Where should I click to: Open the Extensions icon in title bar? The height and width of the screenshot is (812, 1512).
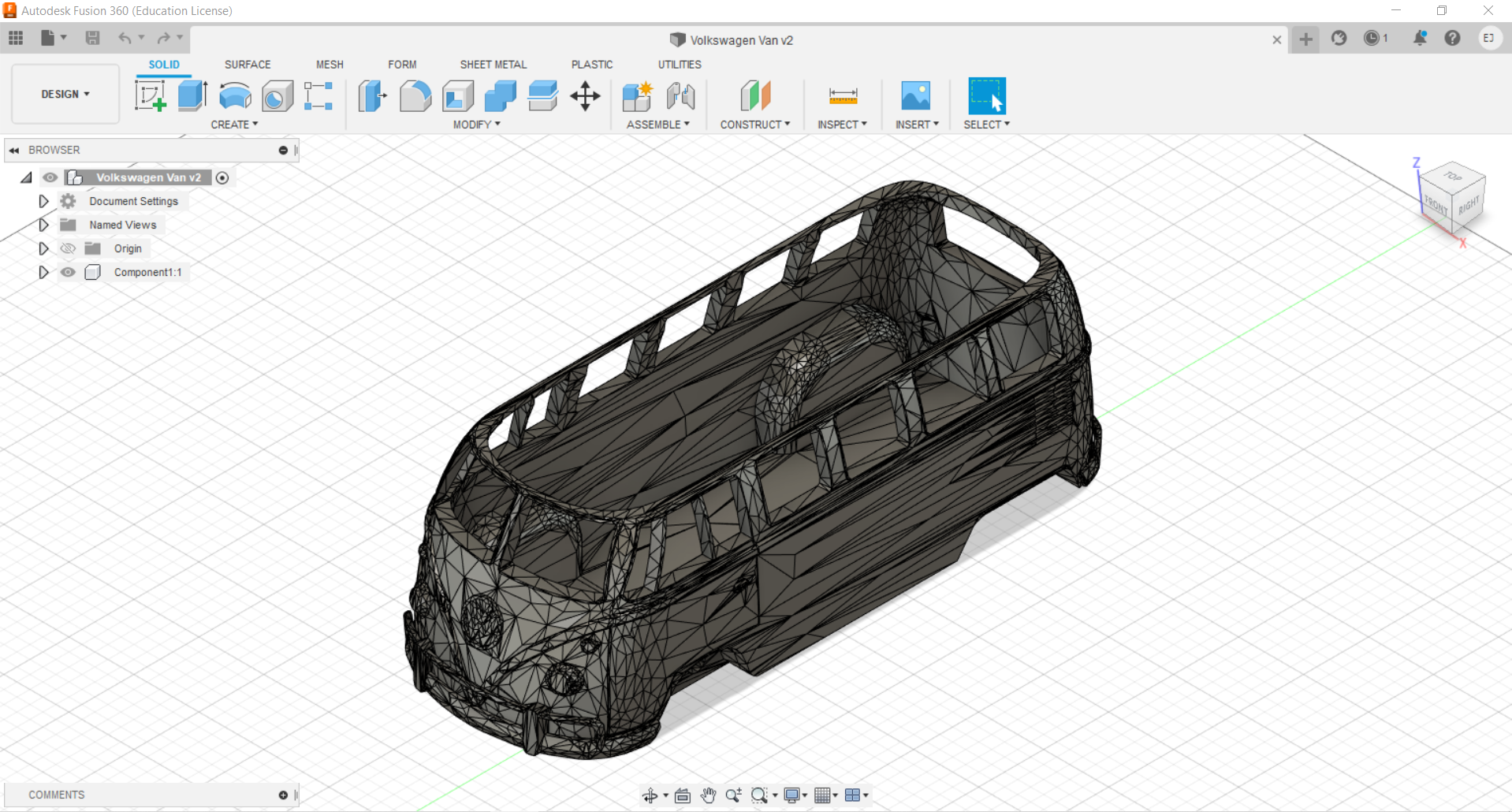pos(1339,38)
